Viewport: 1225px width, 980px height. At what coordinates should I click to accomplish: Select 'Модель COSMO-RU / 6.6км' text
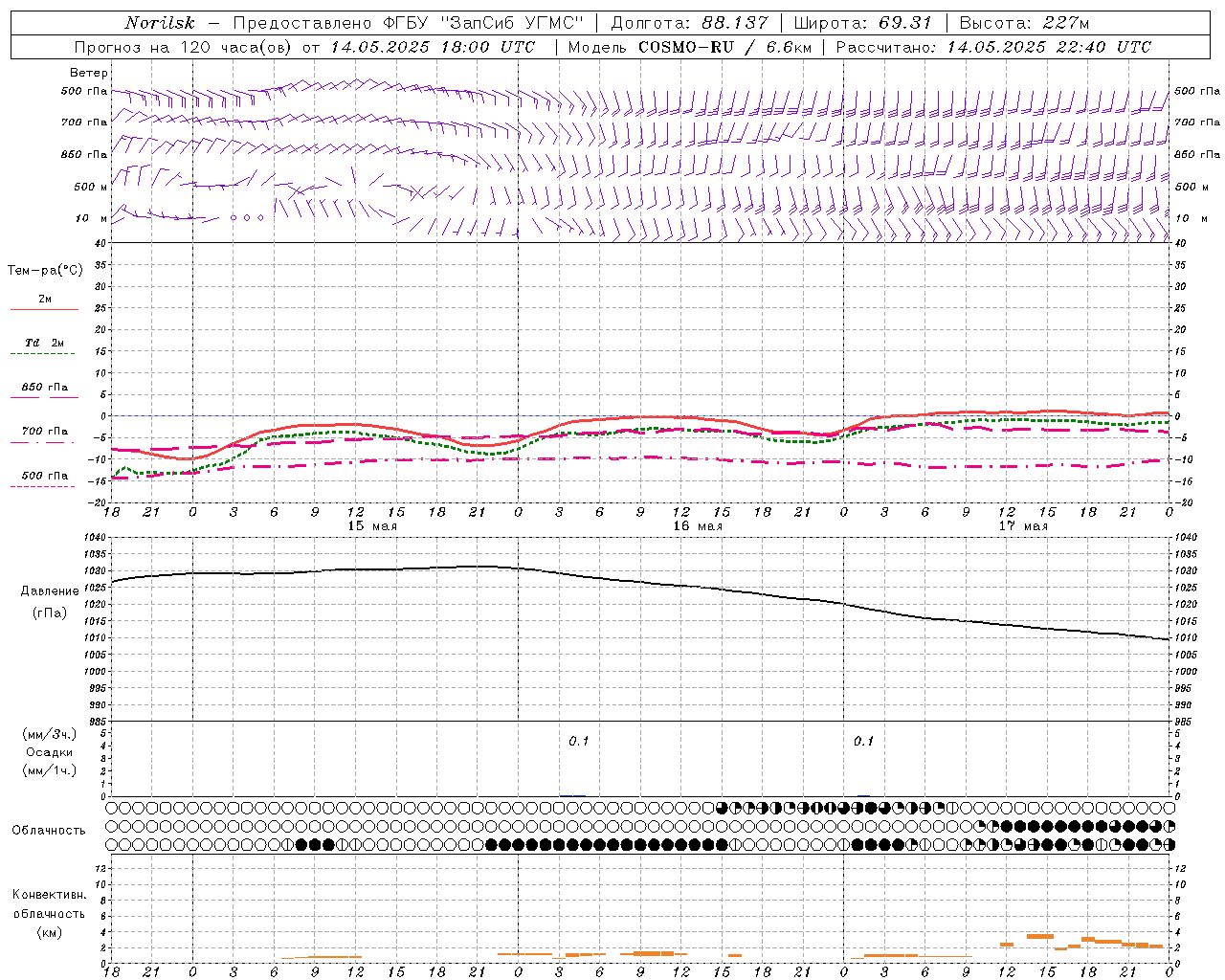click(690, 47)
